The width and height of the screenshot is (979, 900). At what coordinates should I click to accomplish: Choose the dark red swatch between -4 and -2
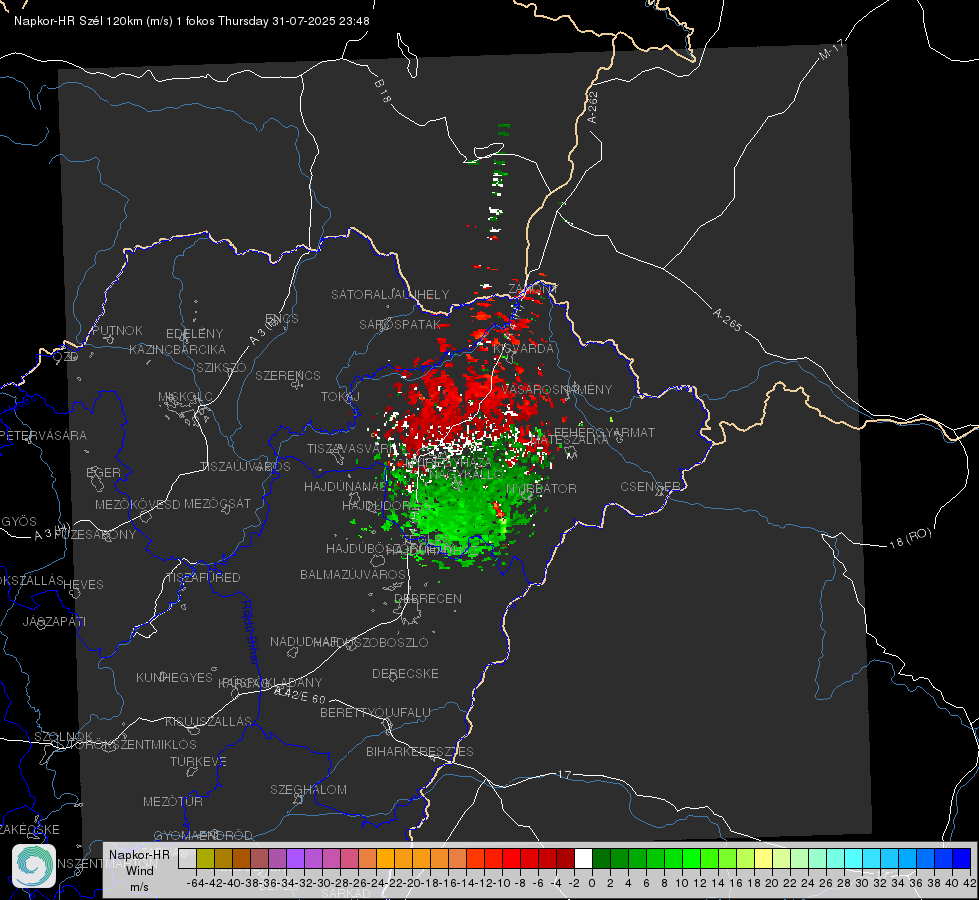point(565,858)
